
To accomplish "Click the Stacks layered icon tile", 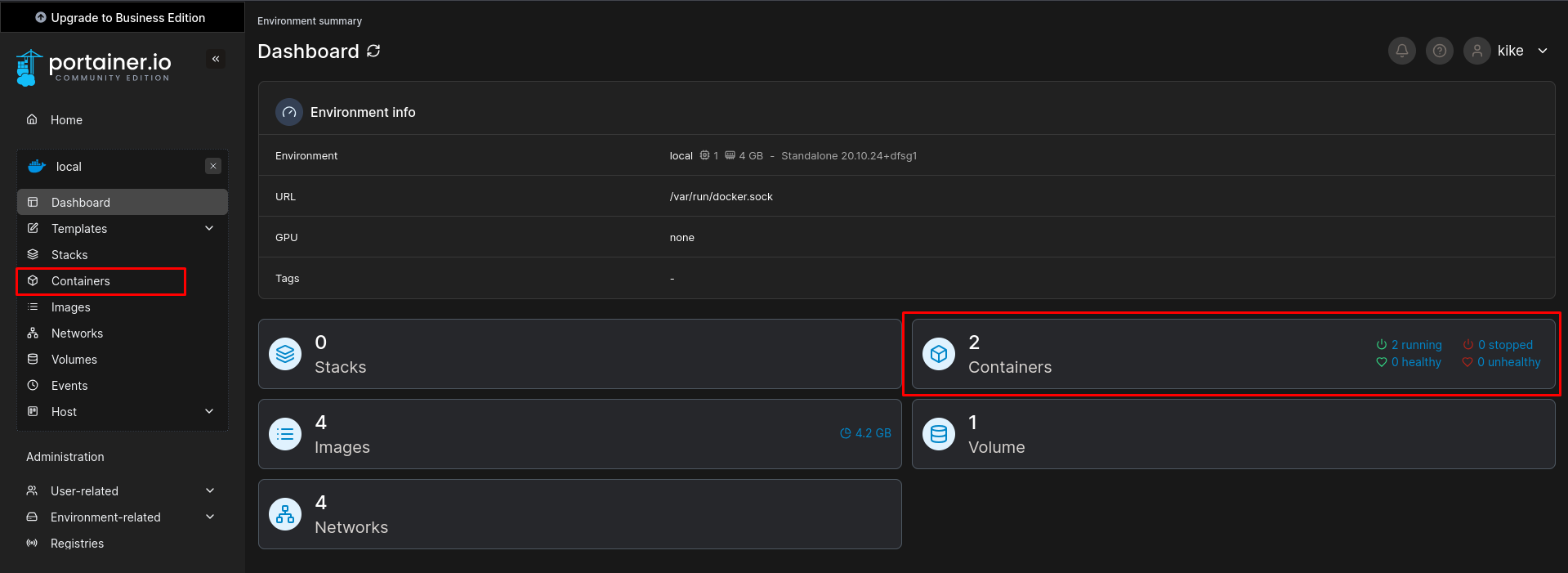I will [x=285, y=354].
